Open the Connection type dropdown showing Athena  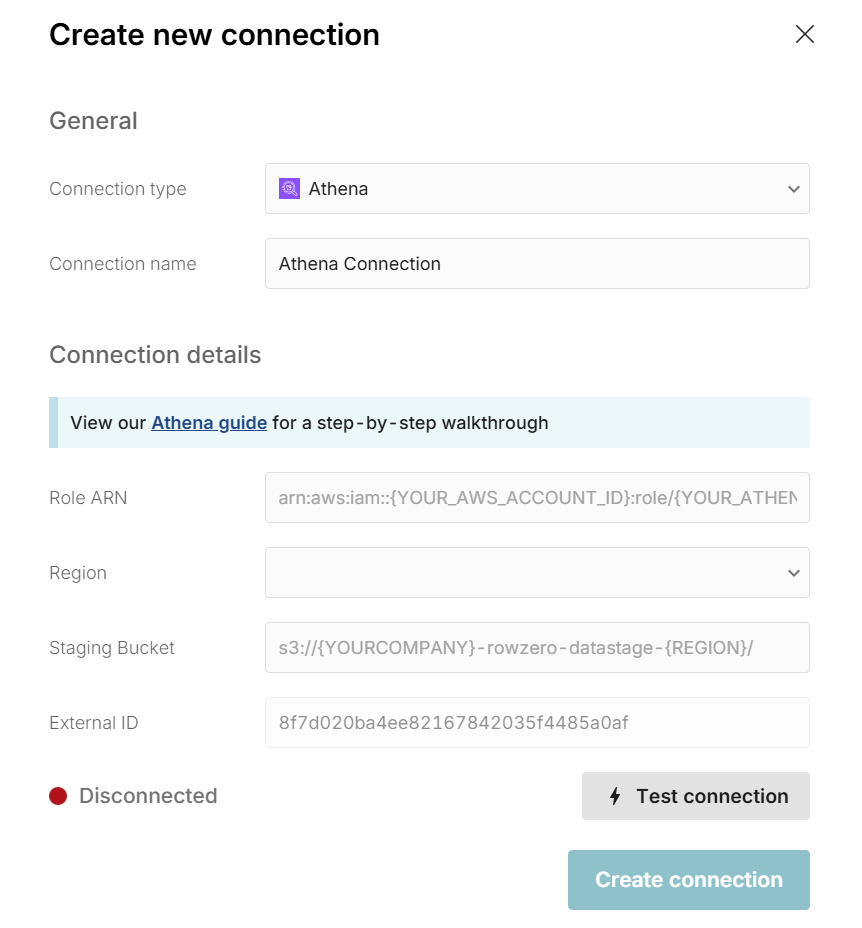(537, 188)
